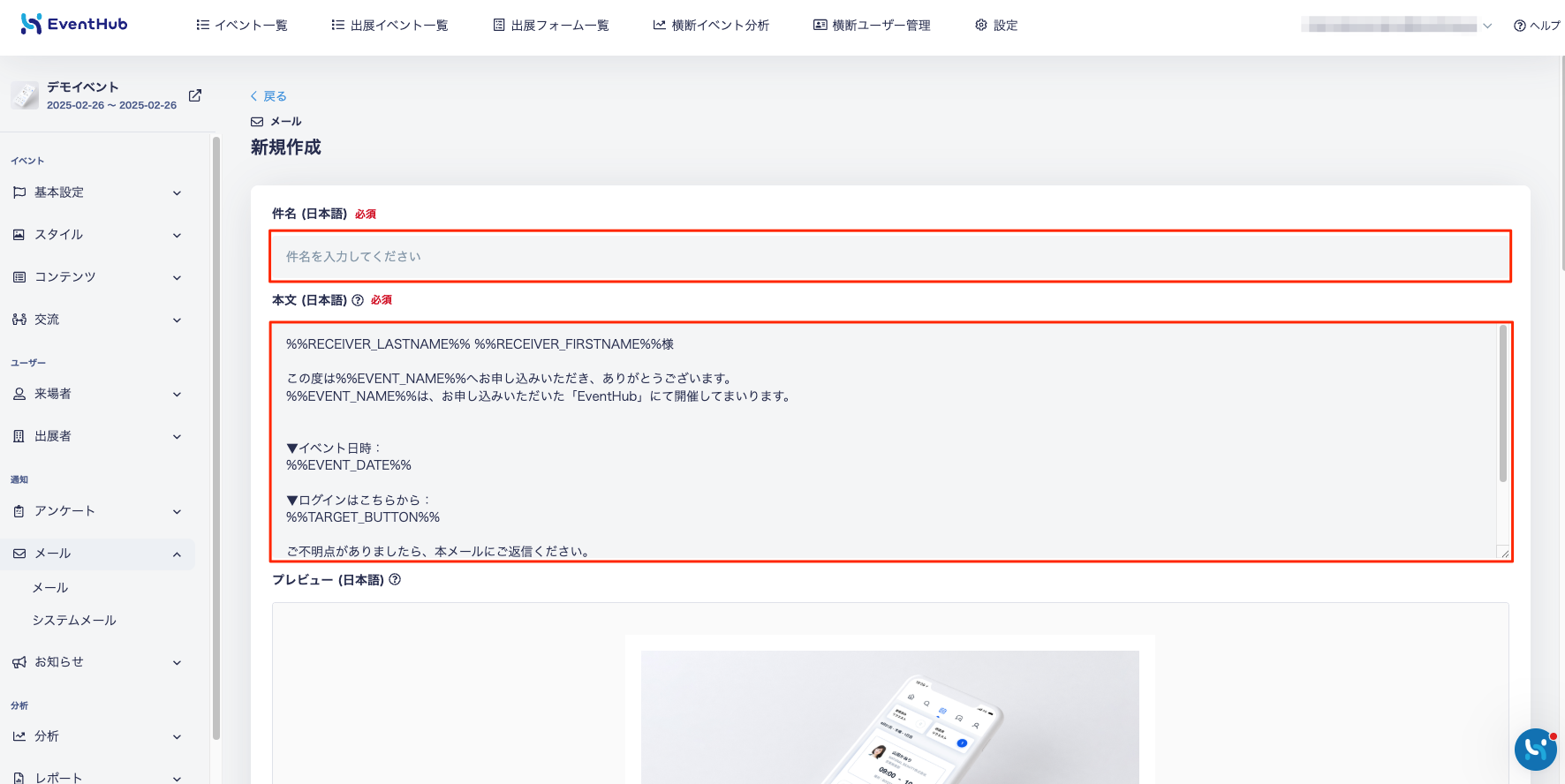1565x784 pixels.
Task: Click into the 件名 subject input field
Action: (x=890, y=256)
